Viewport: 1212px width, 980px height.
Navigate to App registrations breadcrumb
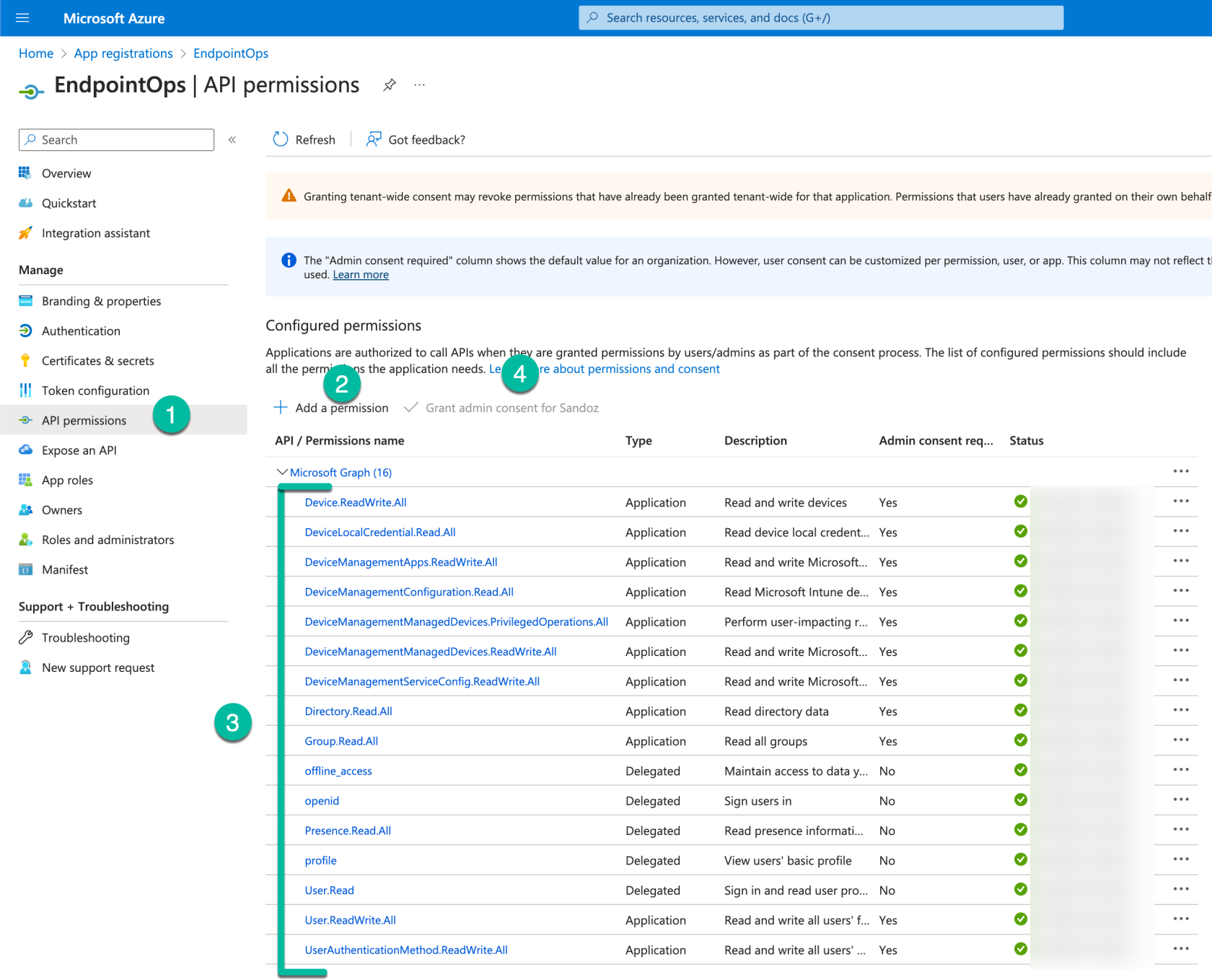click(123, 53)
